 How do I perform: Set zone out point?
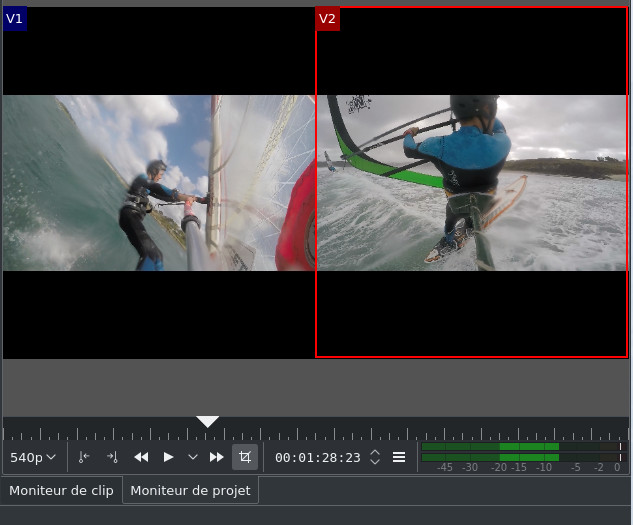pyautogui.click(x=112, y=457)
